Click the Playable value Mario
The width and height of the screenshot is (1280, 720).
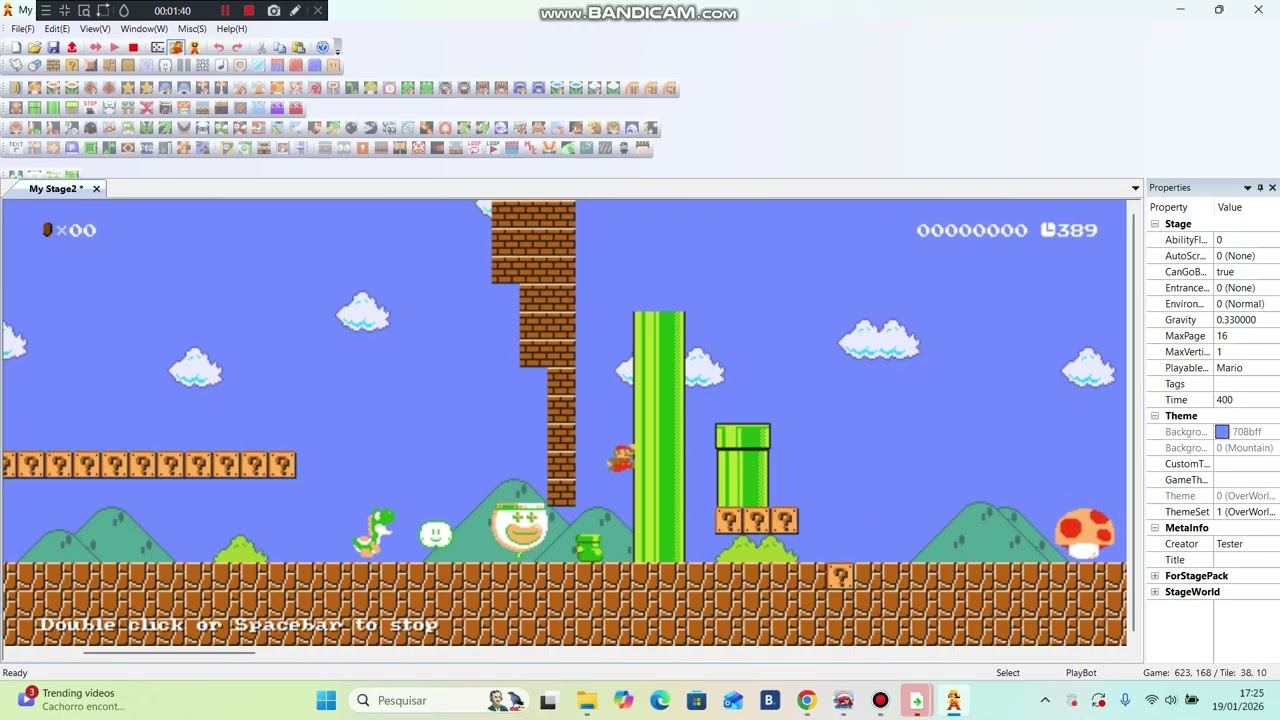tap(1247, 368)
